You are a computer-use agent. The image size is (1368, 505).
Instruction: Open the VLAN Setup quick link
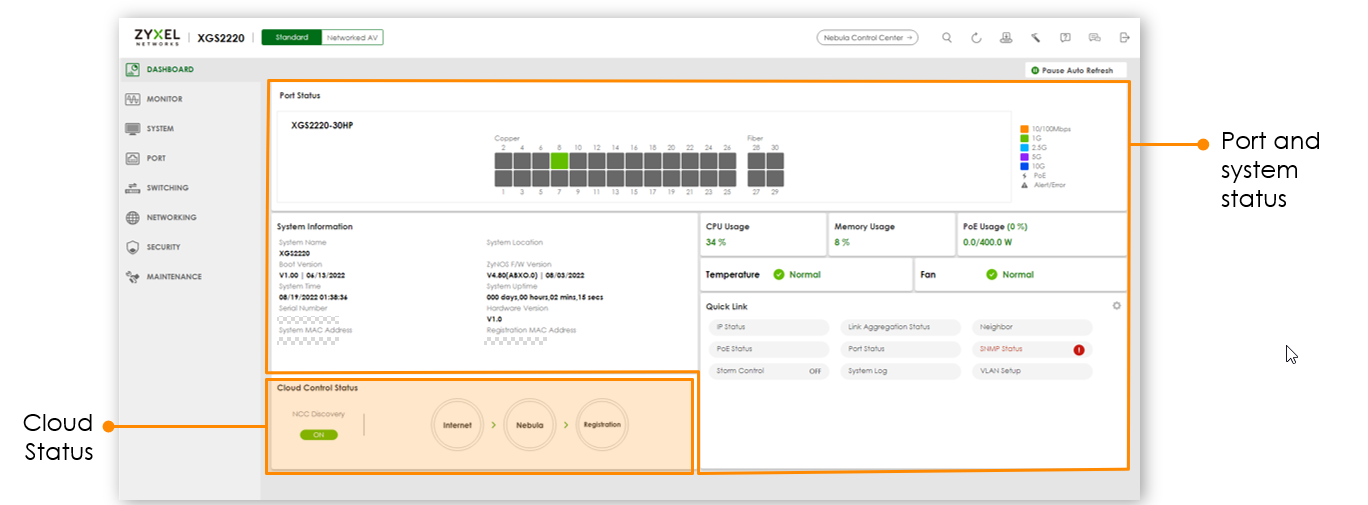1031,371
